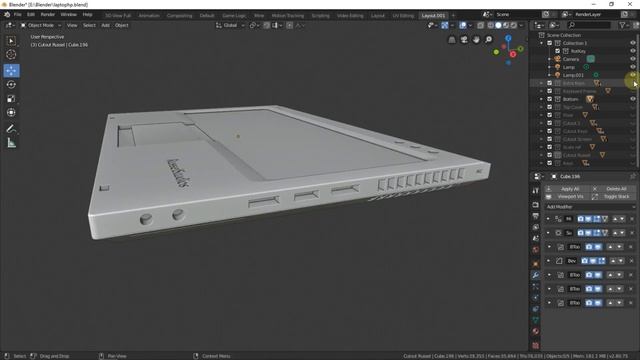This screenshot has height=360, width=640.
Task: Click the pan view hand icon
Action: [x=476, y=40]
